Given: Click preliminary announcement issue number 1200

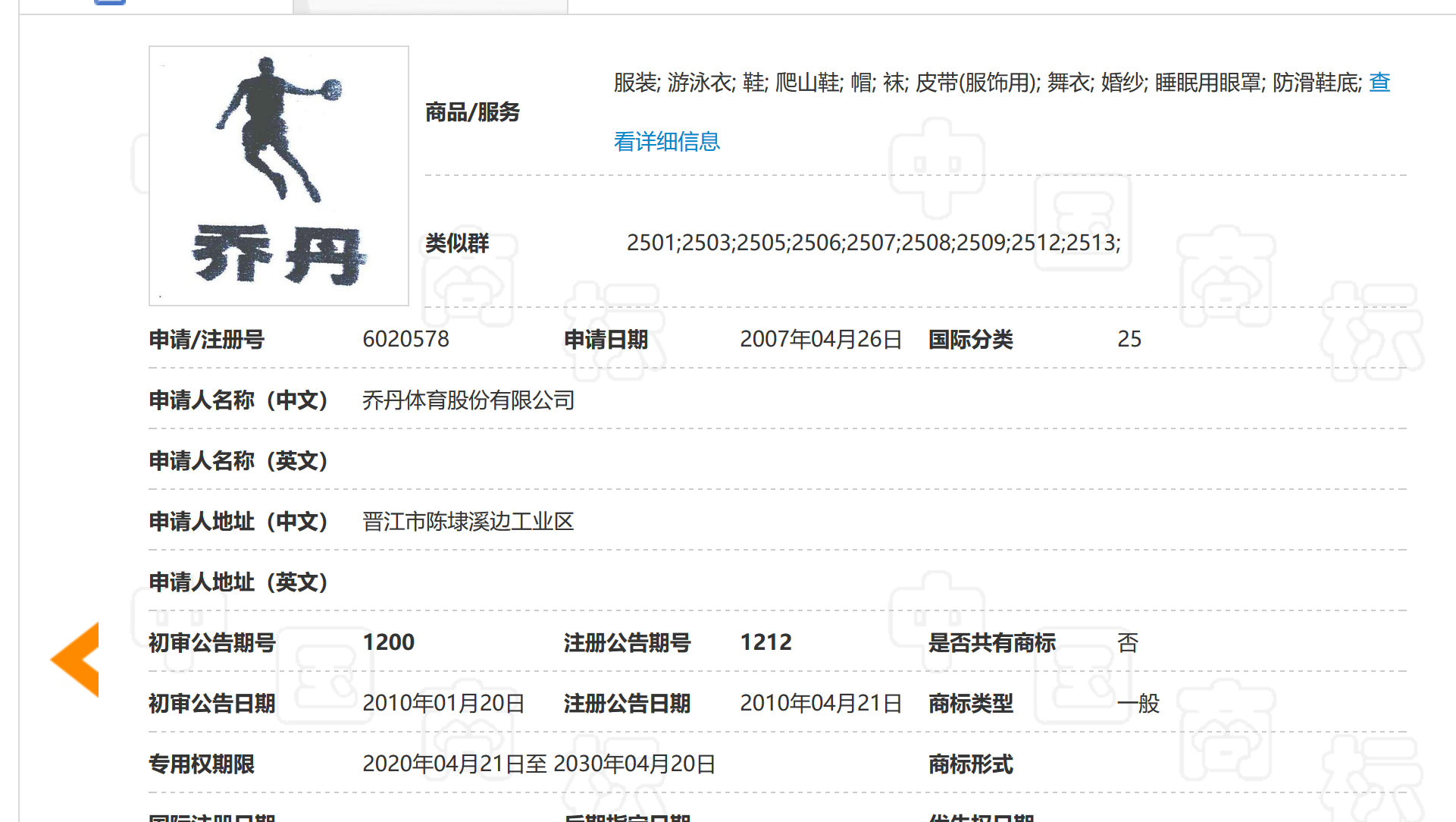Looking at the screenshot, I should coord(389,642).
